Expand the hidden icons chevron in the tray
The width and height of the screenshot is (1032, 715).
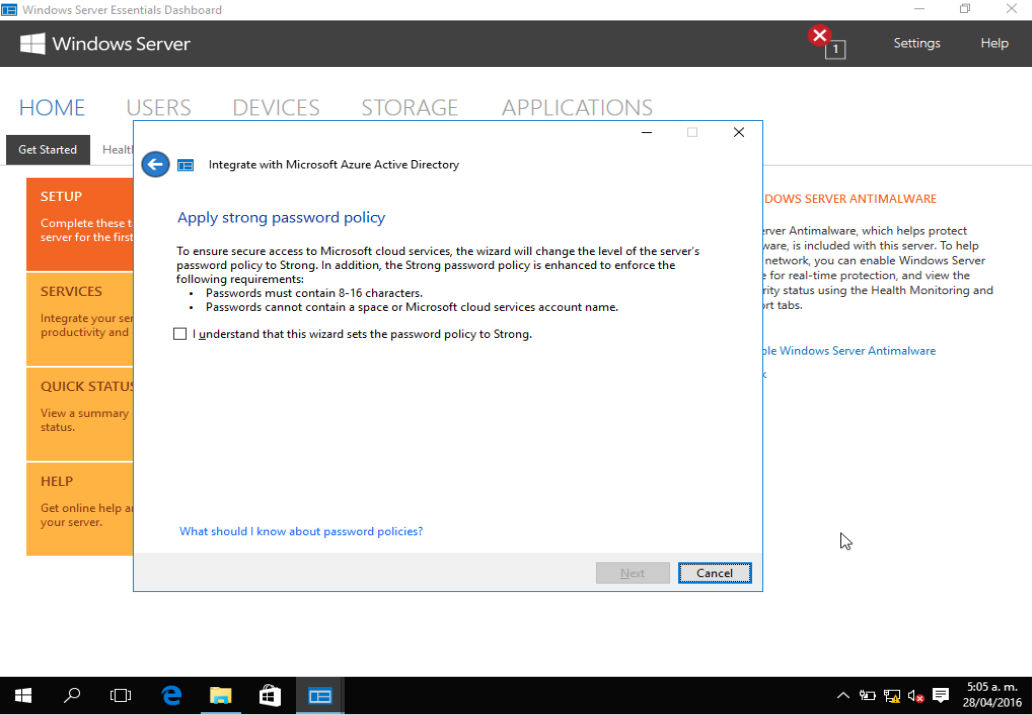click(x=843, y=694)
